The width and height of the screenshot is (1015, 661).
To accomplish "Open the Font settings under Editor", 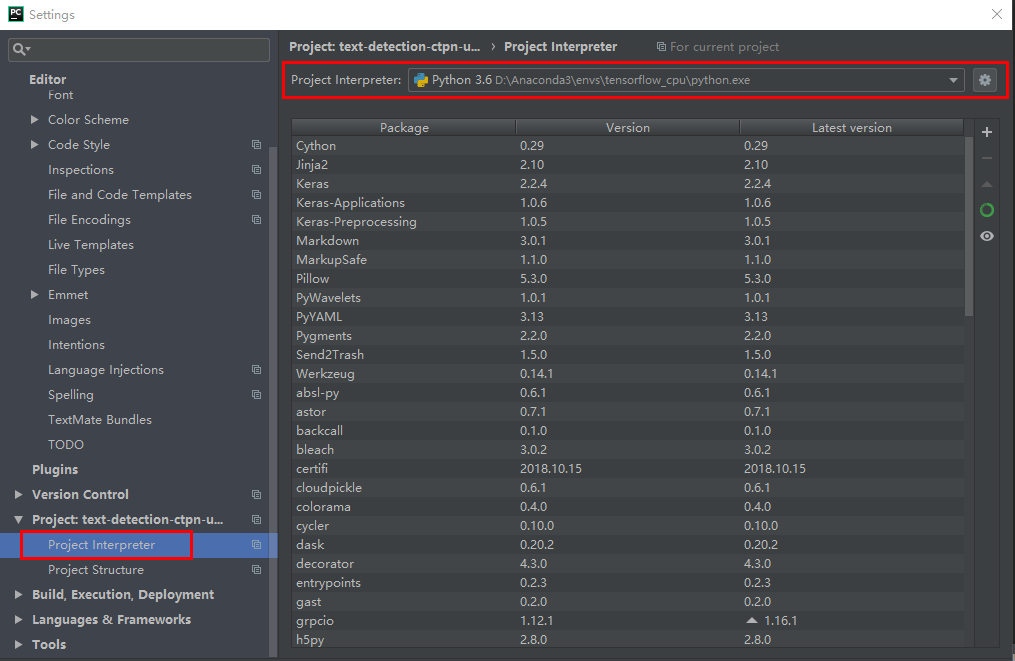I will pos(60,95).
